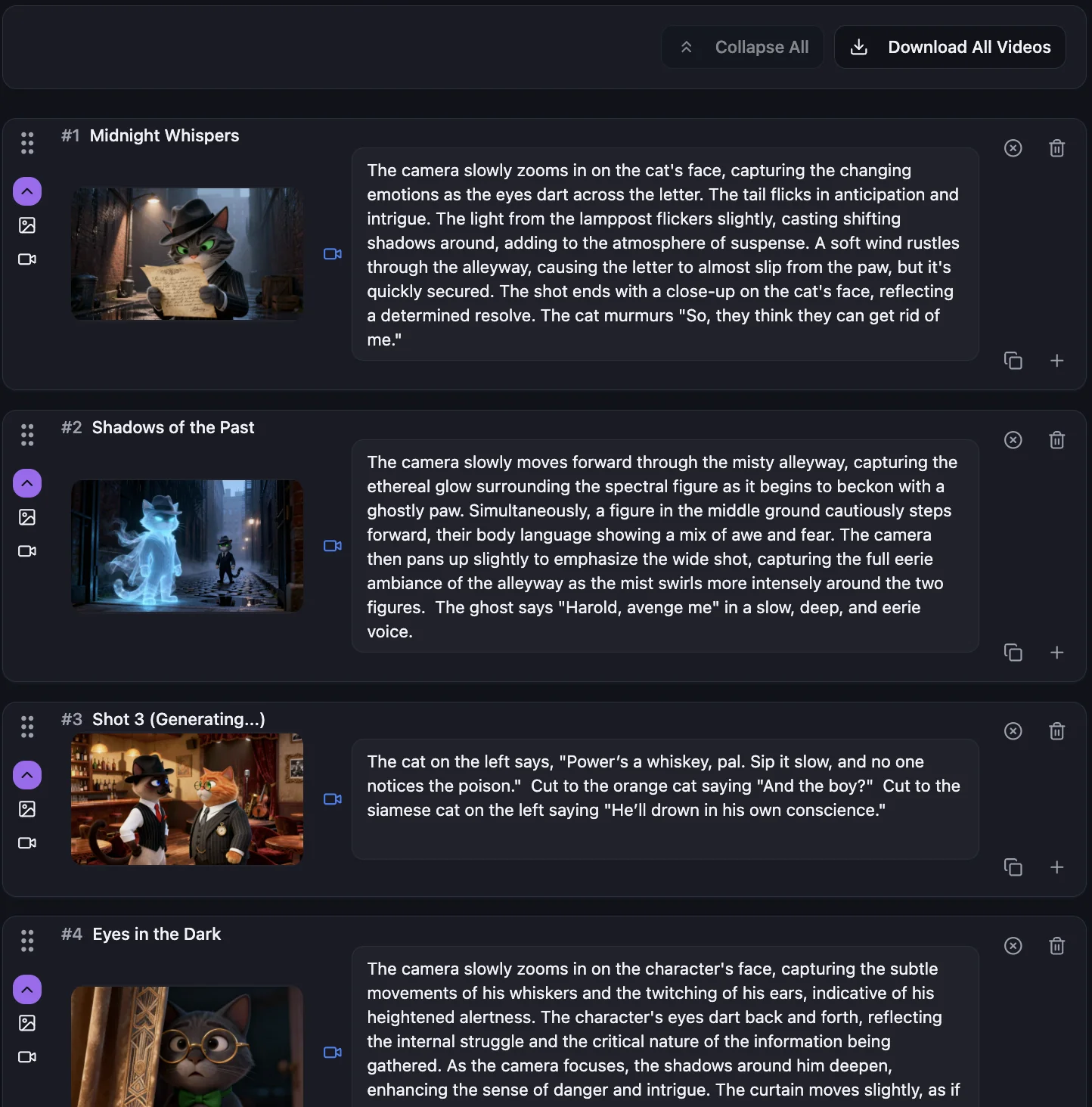Copy shot #3 with the duplicate icon
1092x1107 pixels.
[1013, 867]
